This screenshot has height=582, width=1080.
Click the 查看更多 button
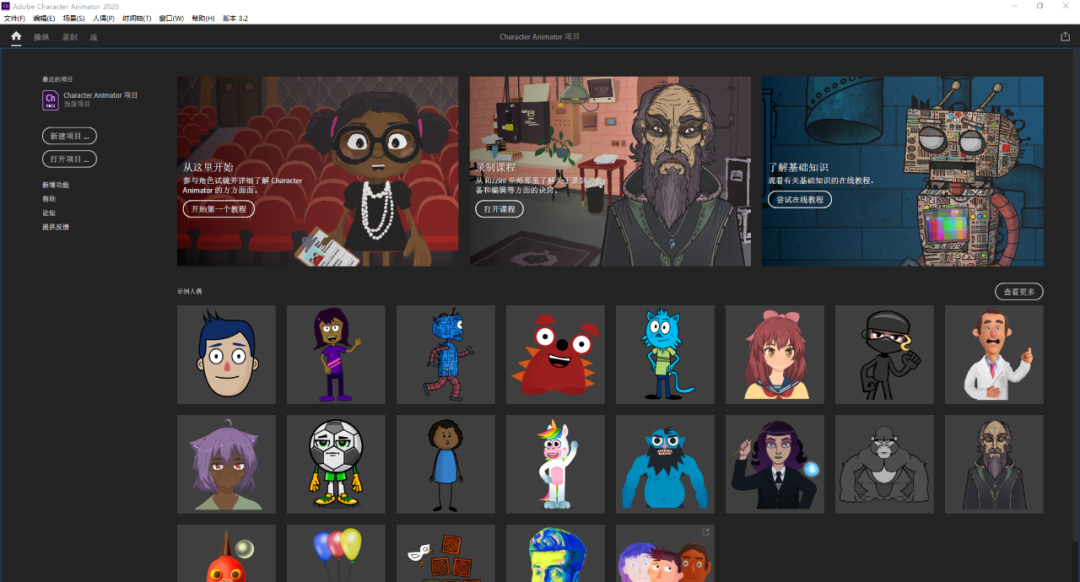pos(1019,291)
